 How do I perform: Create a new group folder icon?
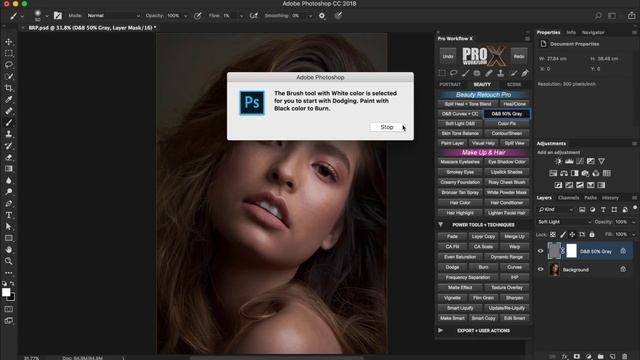click(600, 356)
